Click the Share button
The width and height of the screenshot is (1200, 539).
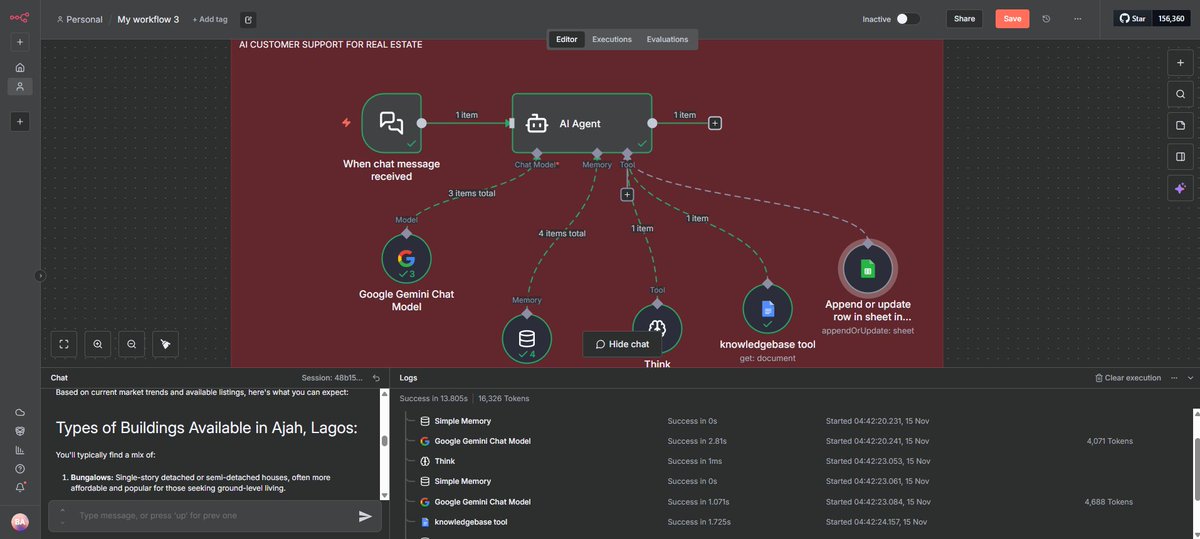click(x=964, y=19)
